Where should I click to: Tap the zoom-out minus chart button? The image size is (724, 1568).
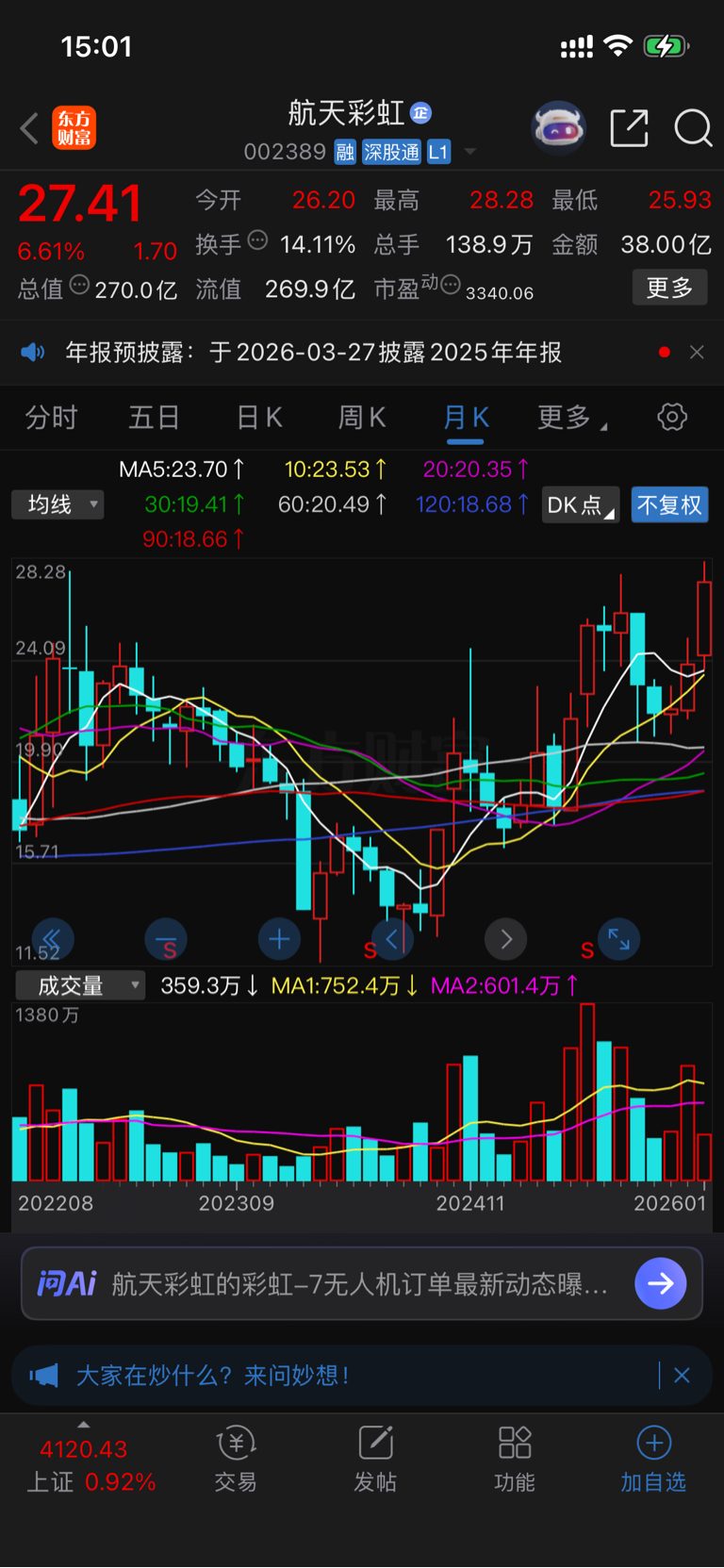click(x=166, y=939)
